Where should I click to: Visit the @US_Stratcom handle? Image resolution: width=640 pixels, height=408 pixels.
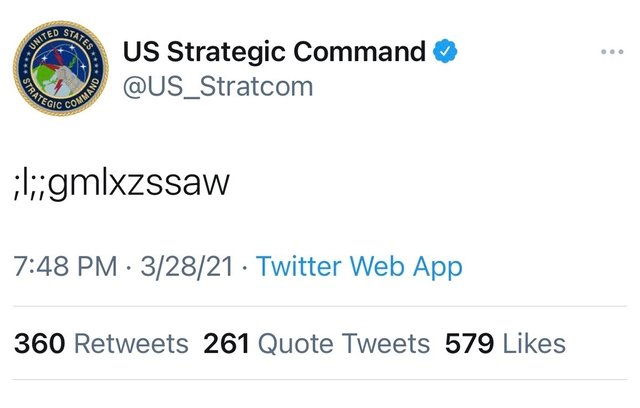pos(217,87)
